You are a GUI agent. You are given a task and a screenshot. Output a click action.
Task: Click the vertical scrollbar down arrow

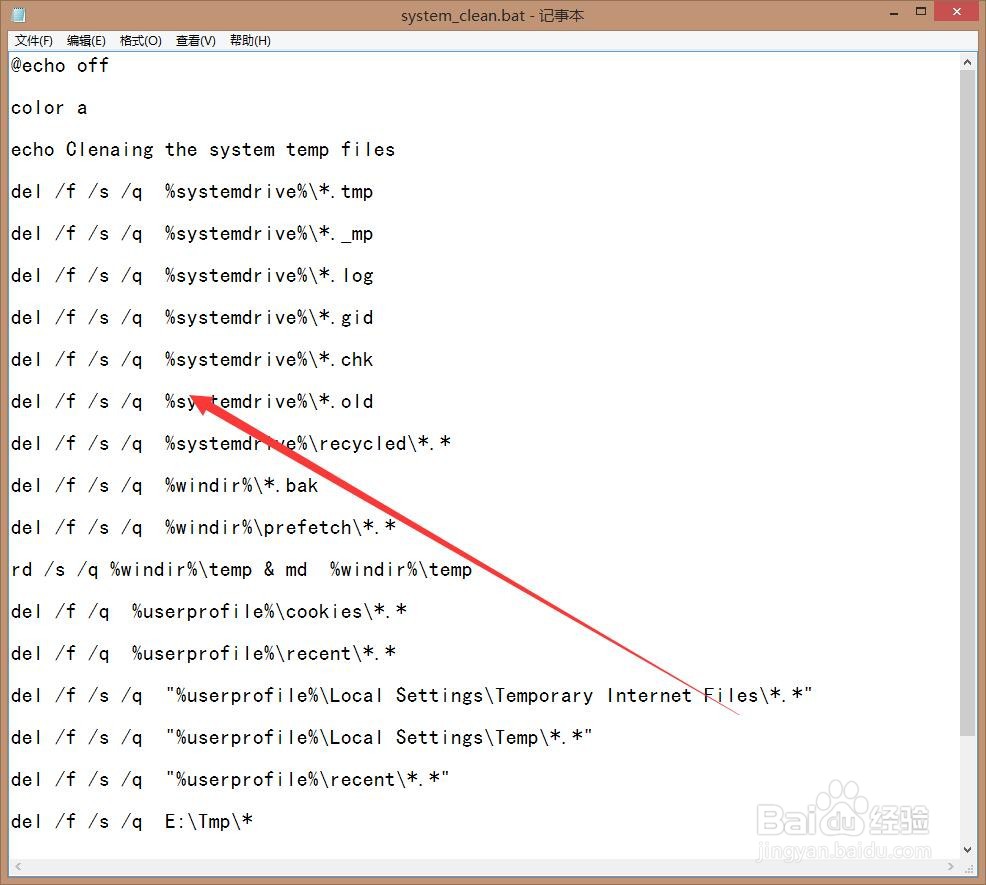click(967, 850)
